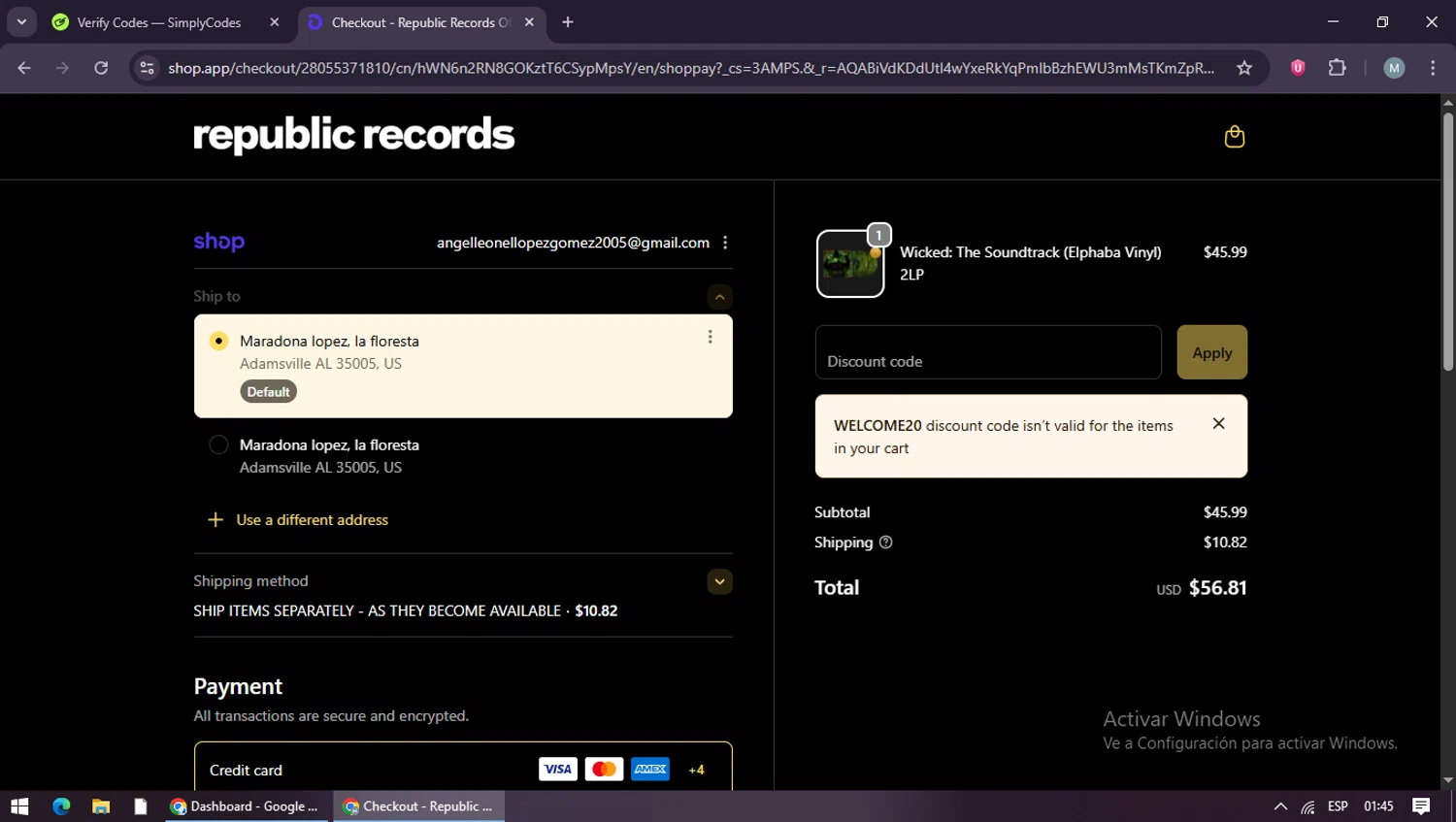Open File Explorer from taskbar

101,806
